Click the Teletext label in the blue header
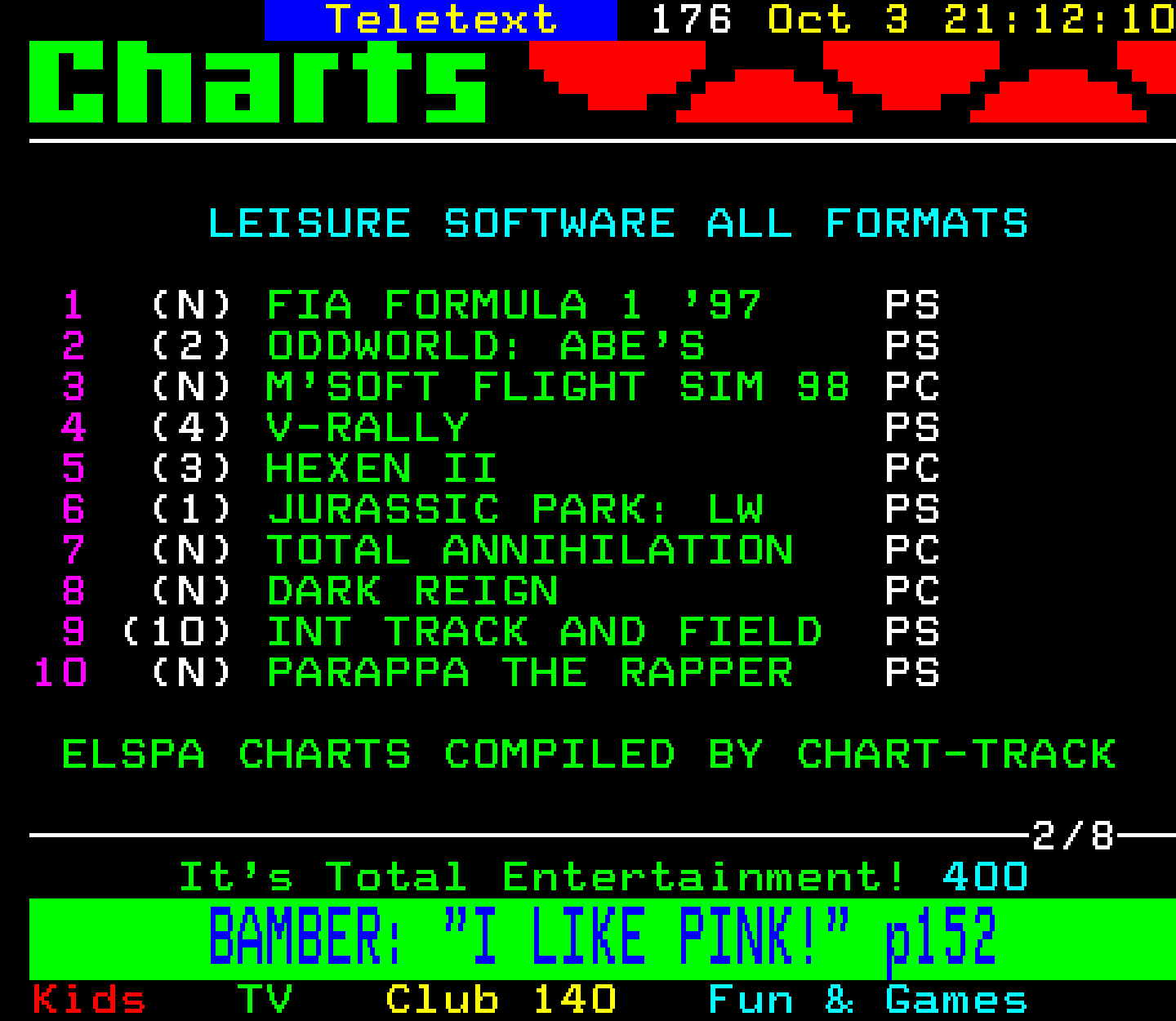 point(441,19)
